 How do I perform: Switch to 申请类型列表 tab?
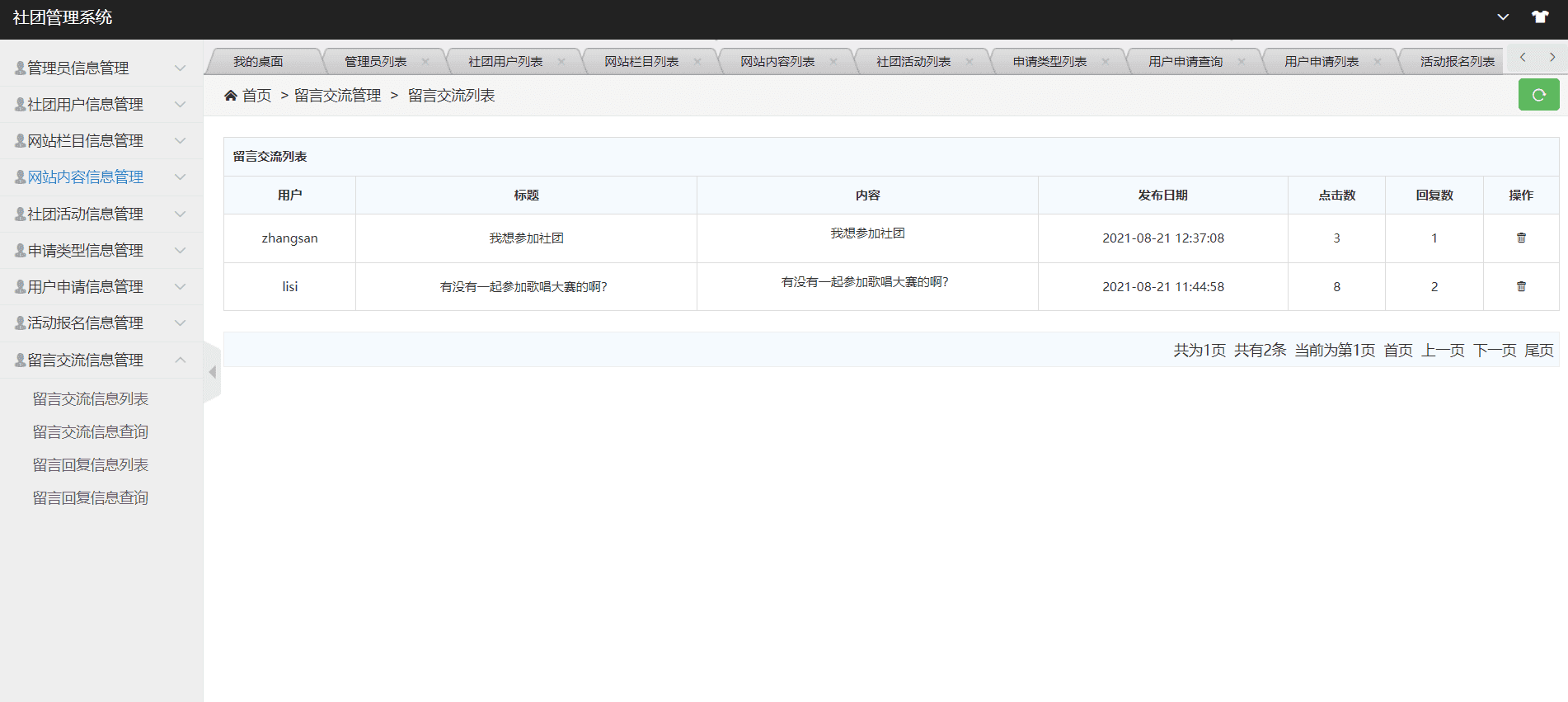click(1049, 62)
